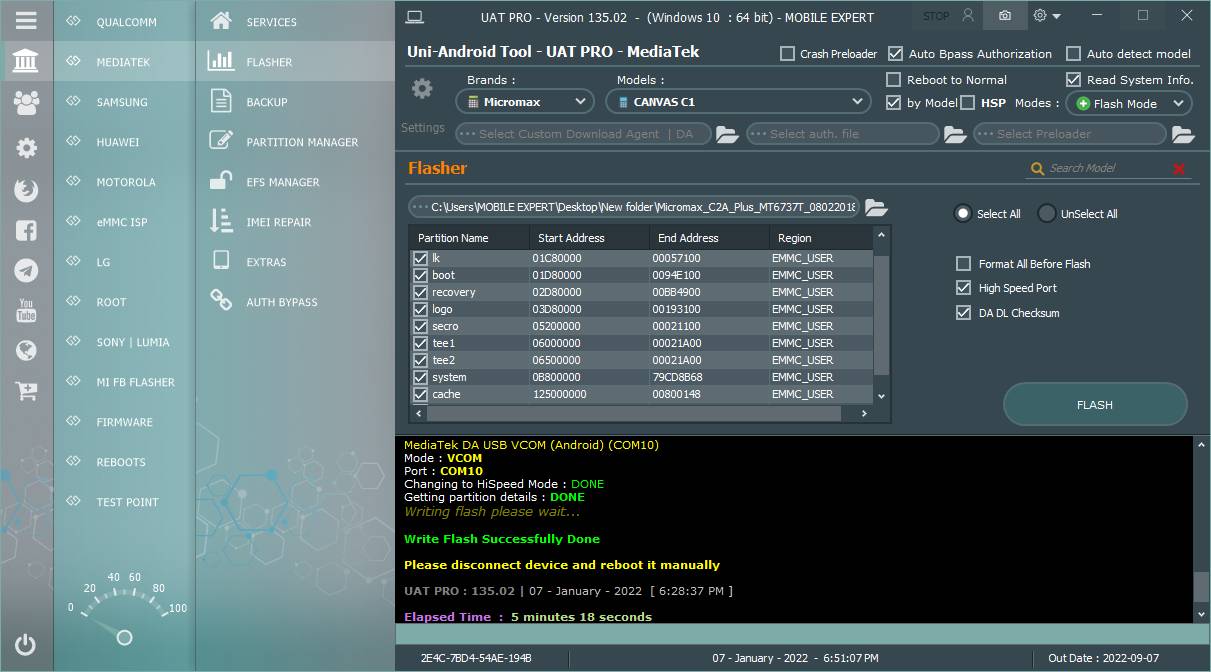Click the Search Model field

(x=1106, y=169)
